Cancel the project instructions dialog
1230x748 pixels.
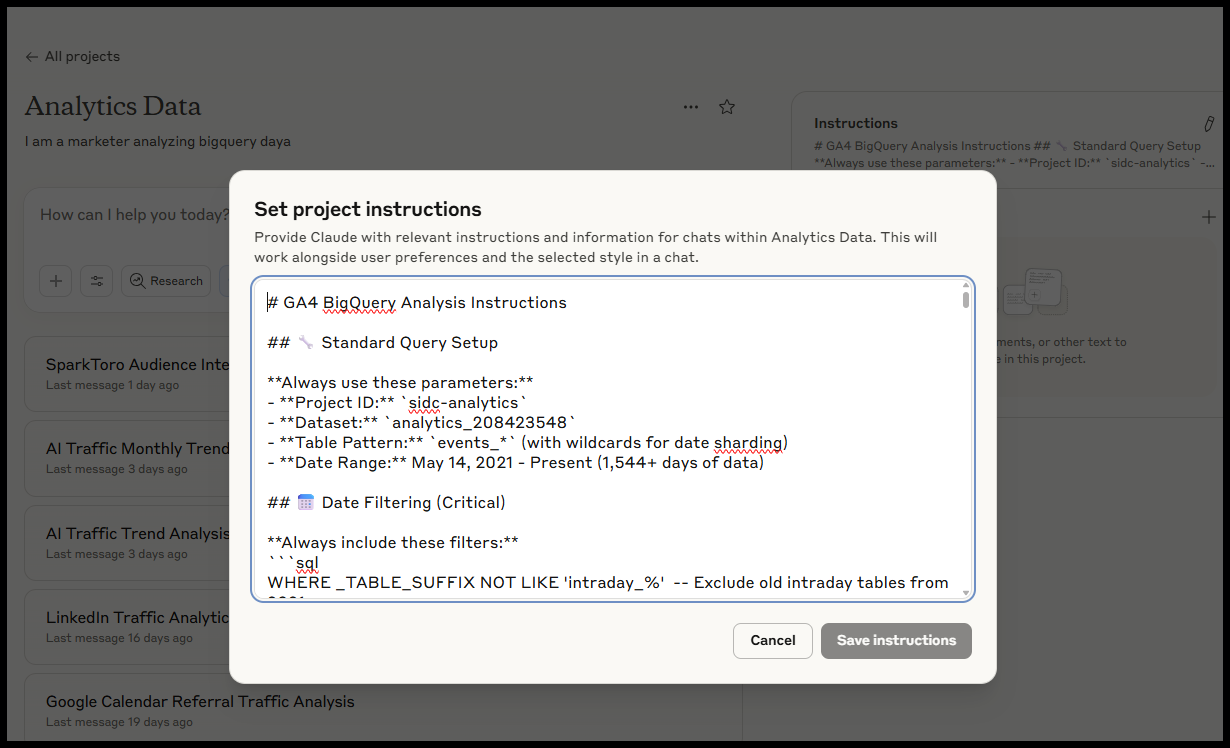coord(772,641)
